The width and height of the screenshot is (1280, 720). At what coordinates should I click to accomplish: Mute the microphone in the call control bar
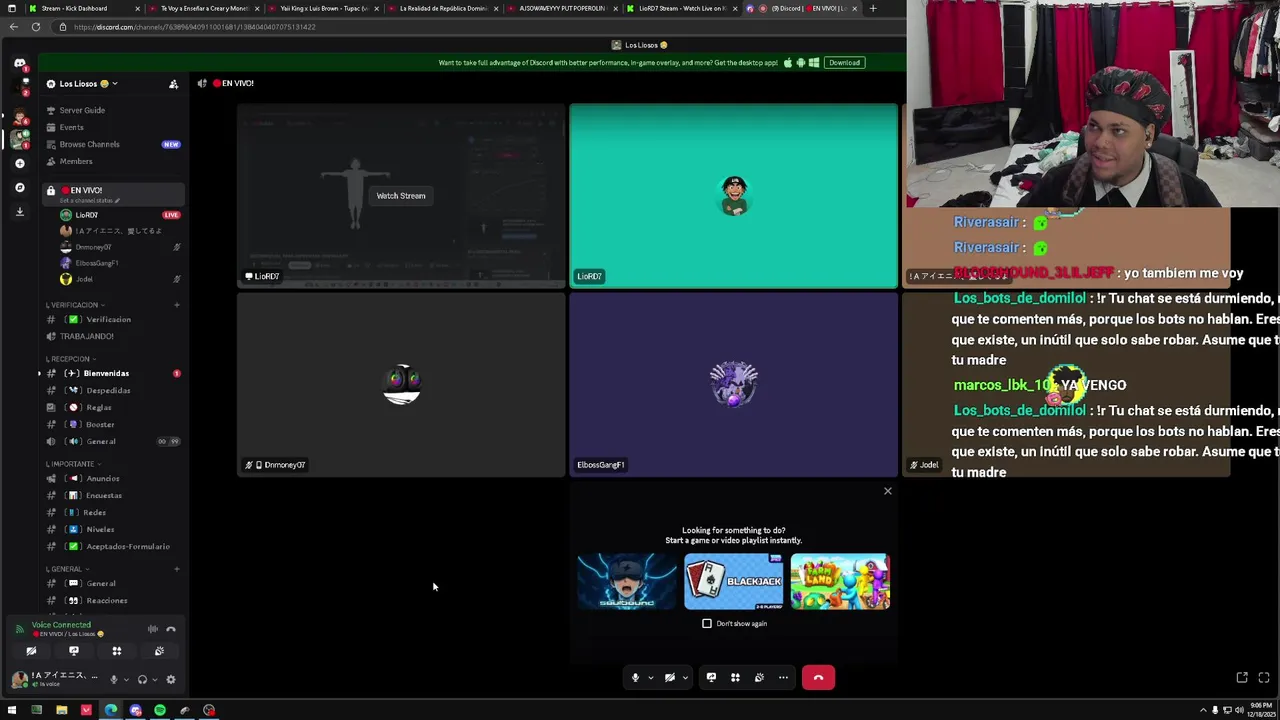(635, 678)
